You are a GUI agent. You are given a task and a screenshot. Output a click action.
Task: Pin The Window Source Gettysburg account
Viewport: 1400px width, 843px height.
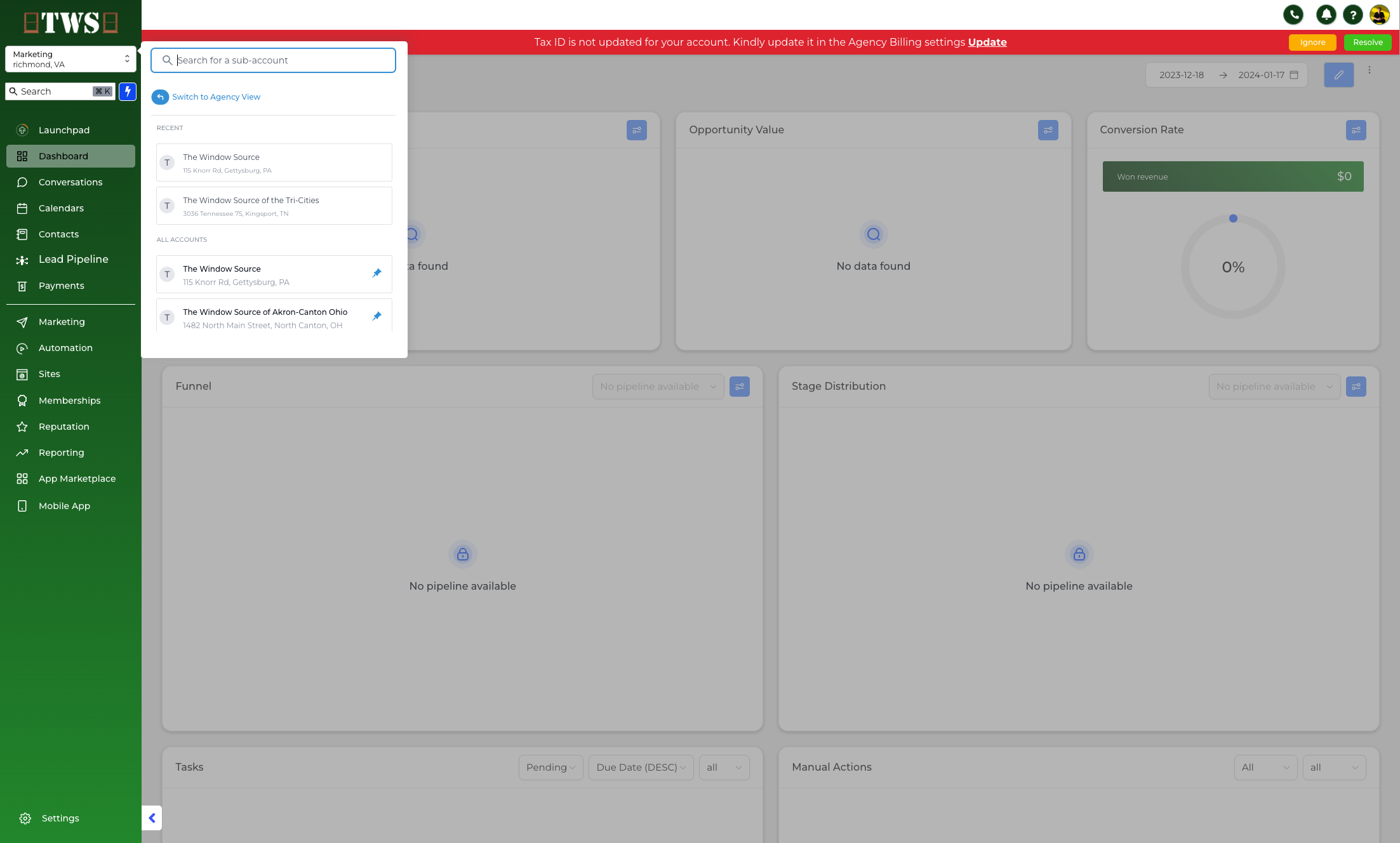coord(377,273)
